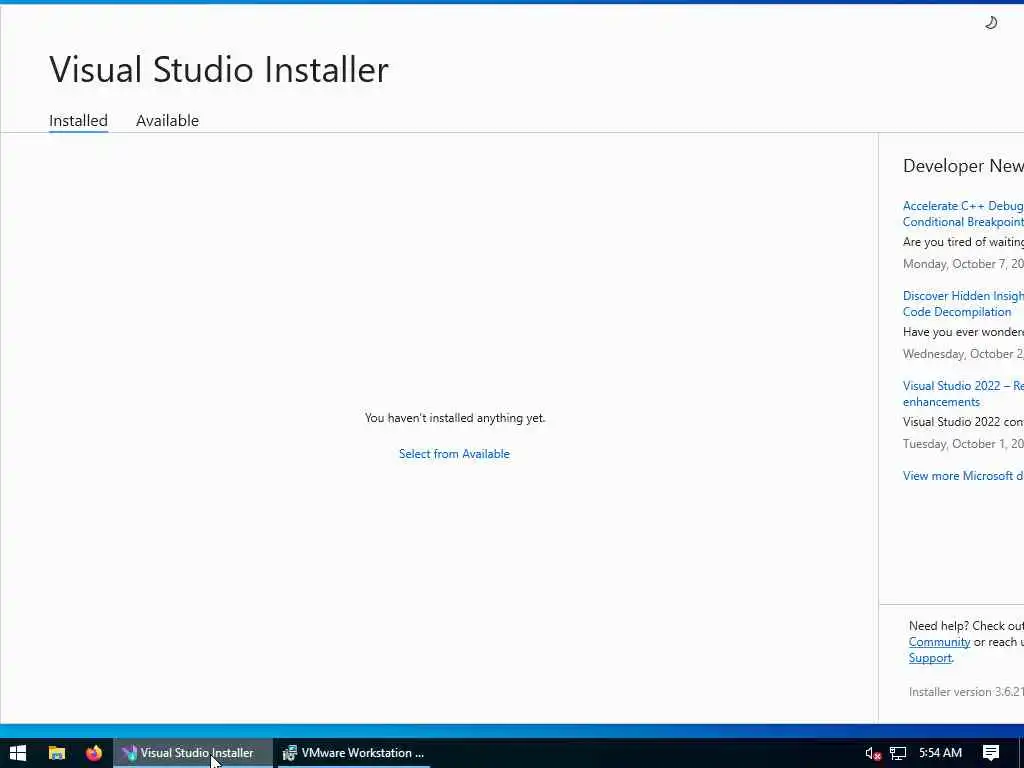The width and height of the screenshot is (1024, 768).
Task: Switch to VMware Workstation taskbar button
Action: click(353, 753)
